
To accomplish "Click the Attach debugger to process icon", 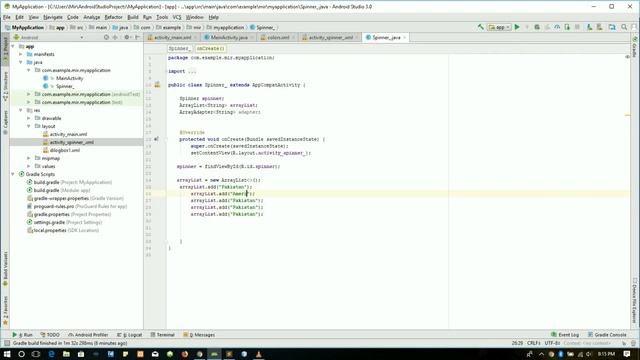I will (567, 27).
